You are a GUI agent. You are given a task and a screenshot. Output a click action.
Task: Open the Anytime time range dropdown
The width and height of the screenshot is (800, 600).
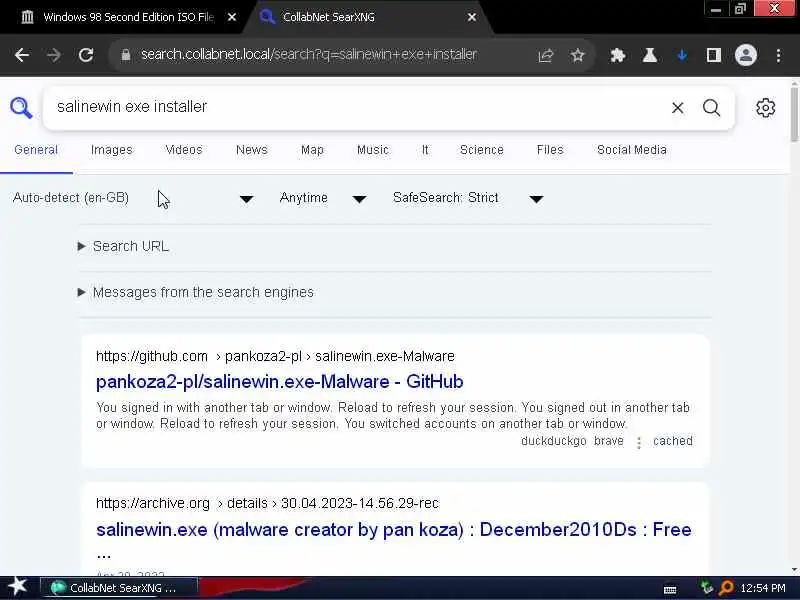click(x=322, y=198)
